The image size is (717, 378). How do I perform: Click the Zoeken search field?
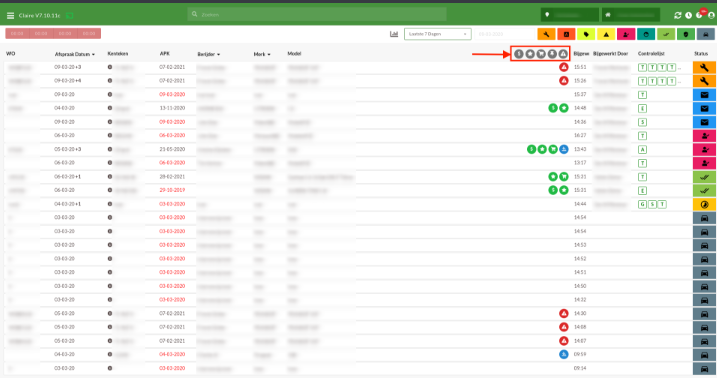(x=317, y=15)
